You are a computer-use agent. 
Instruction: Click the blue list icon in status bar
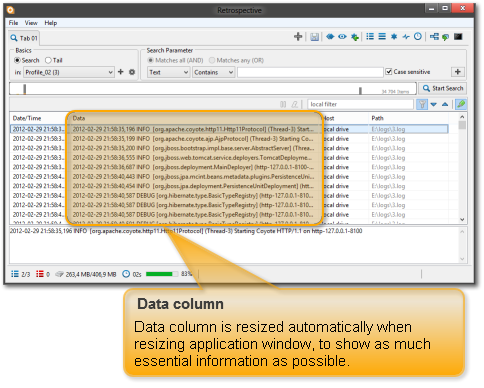coord(15,274)
